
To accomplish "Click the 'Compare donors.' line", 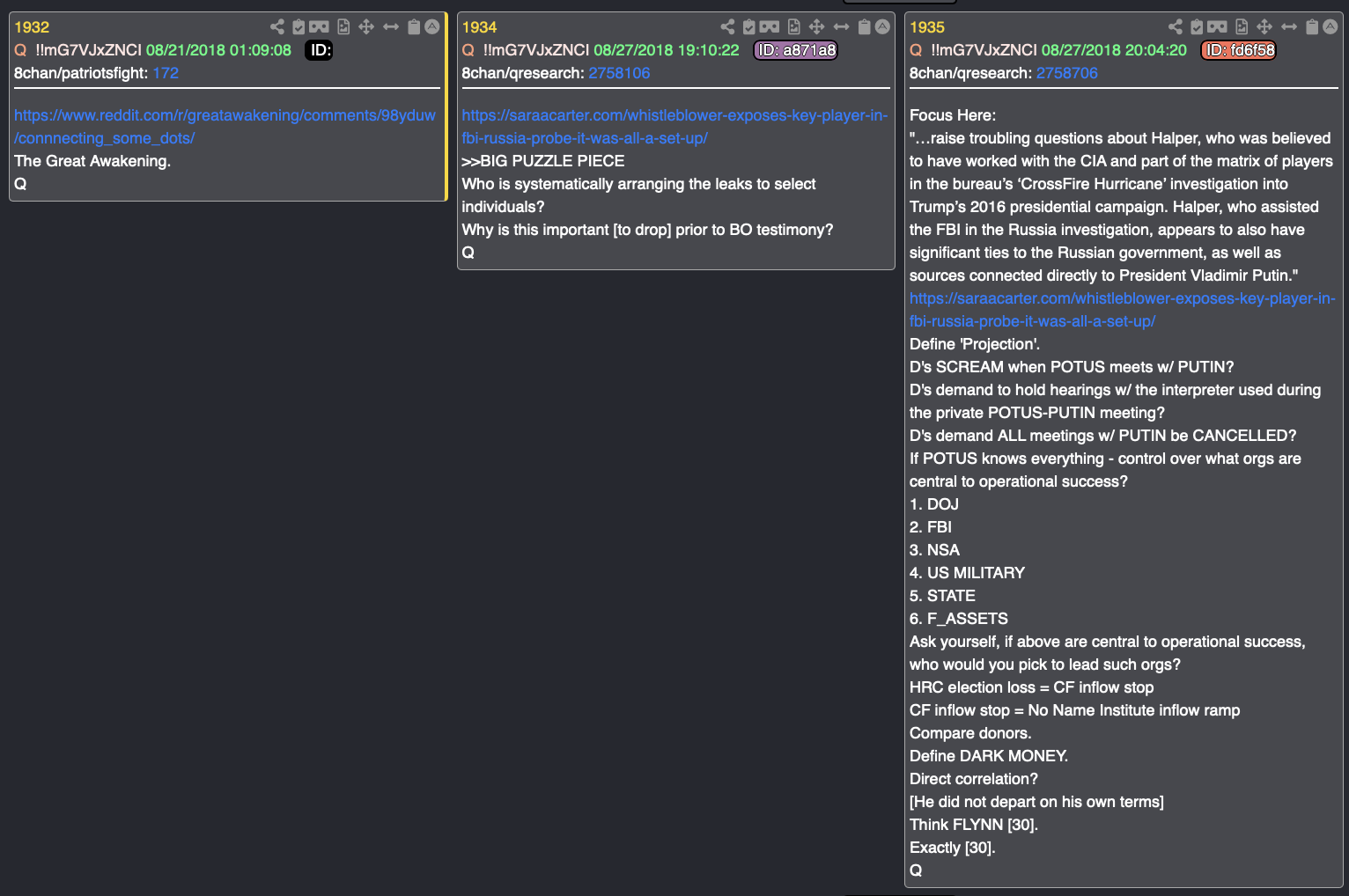I will (x=970, y=733).
